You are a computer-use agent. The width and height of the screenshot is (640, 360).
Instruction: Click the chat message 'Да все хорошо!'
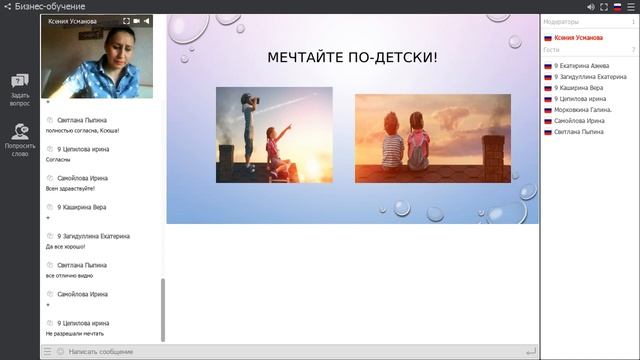pyautogui.click(x=65, y=247)
